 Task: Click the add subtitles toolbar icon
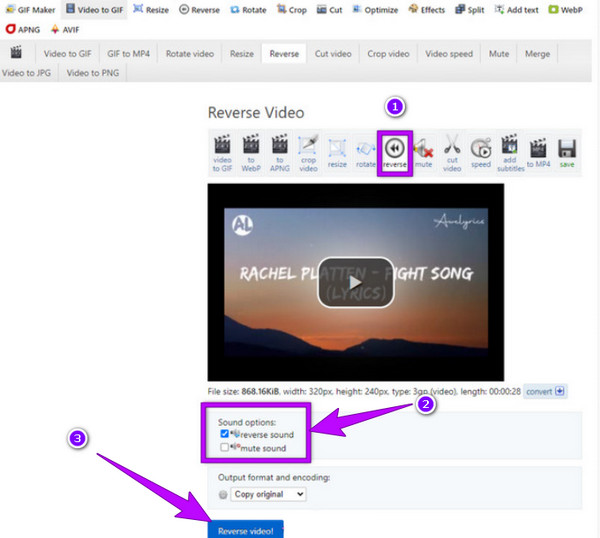coord(510,153)
